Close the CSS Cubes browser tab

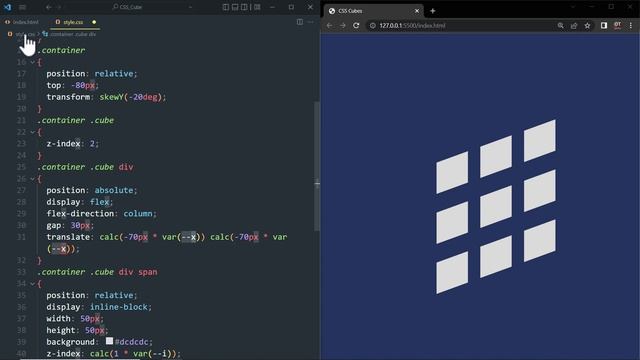417,11
